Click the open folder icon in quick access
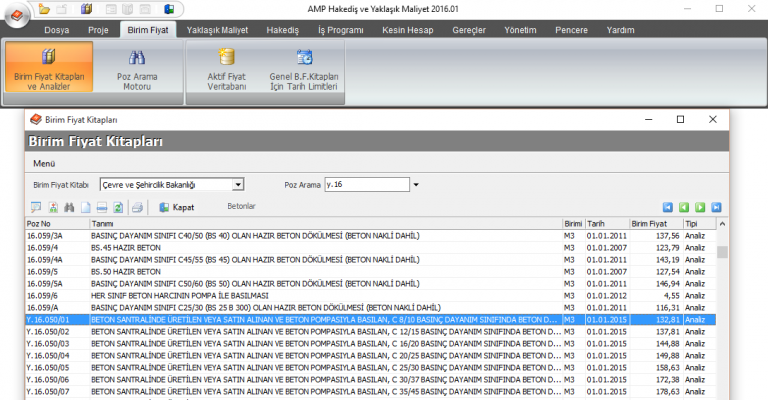This screenshot has height=400, width=768. (x=44, y=8)
